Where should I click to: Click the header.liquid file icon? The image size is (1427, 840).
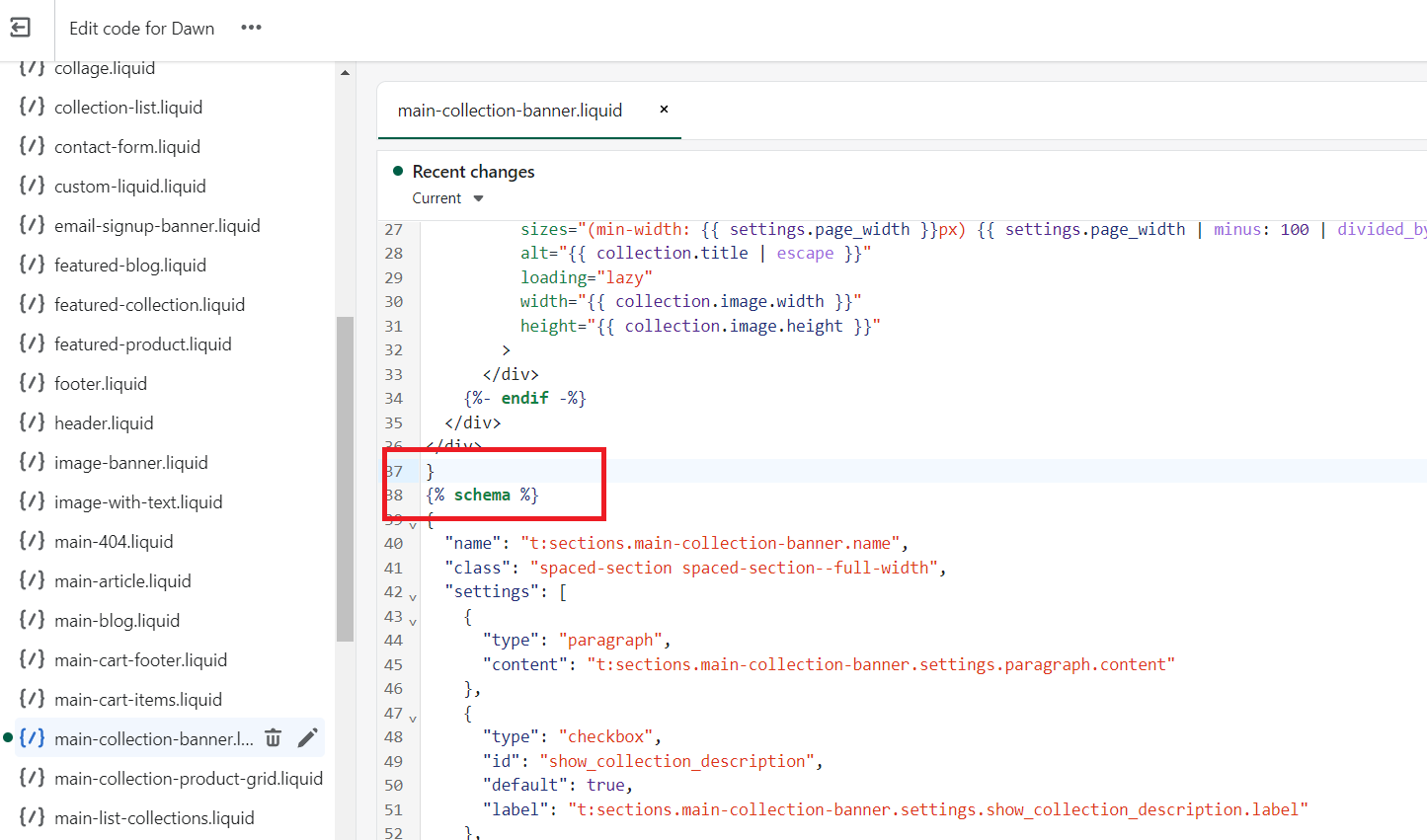tap(33, 422)
